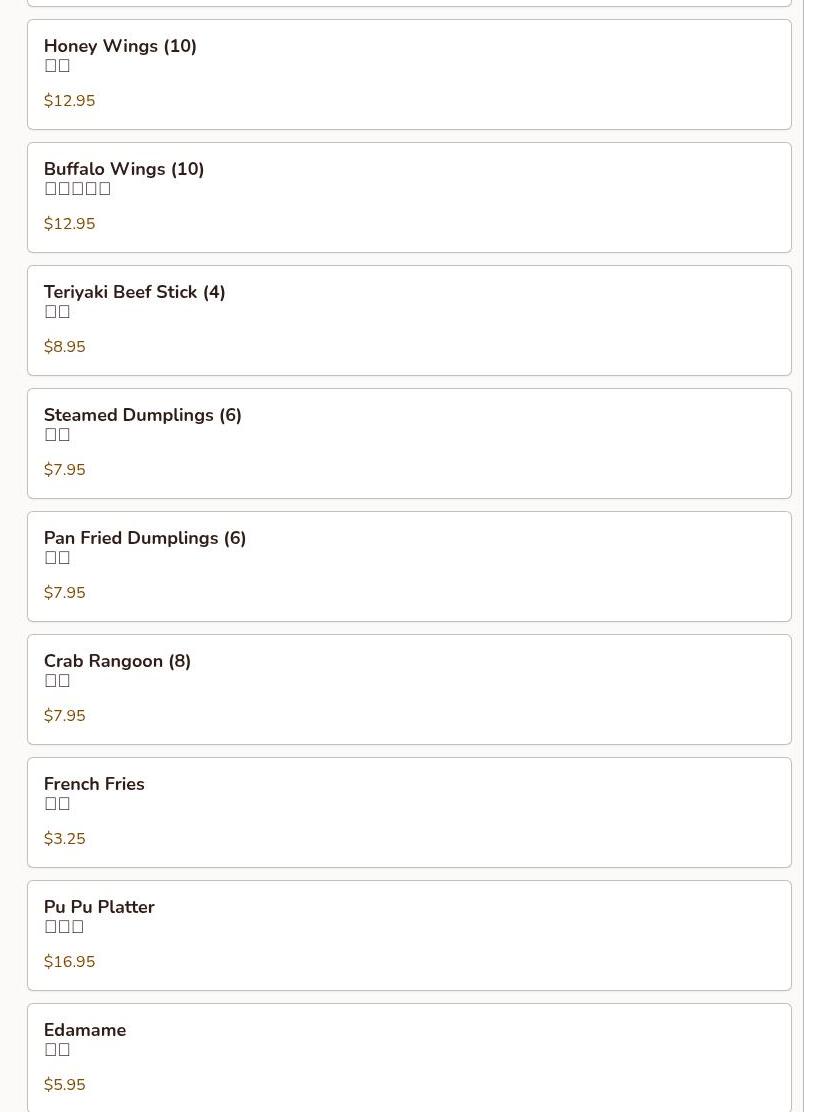Viewport: 824px width, 1112px height.
Task: Click the $12.95 price under Honey Wings
Action: pos(69,101)
